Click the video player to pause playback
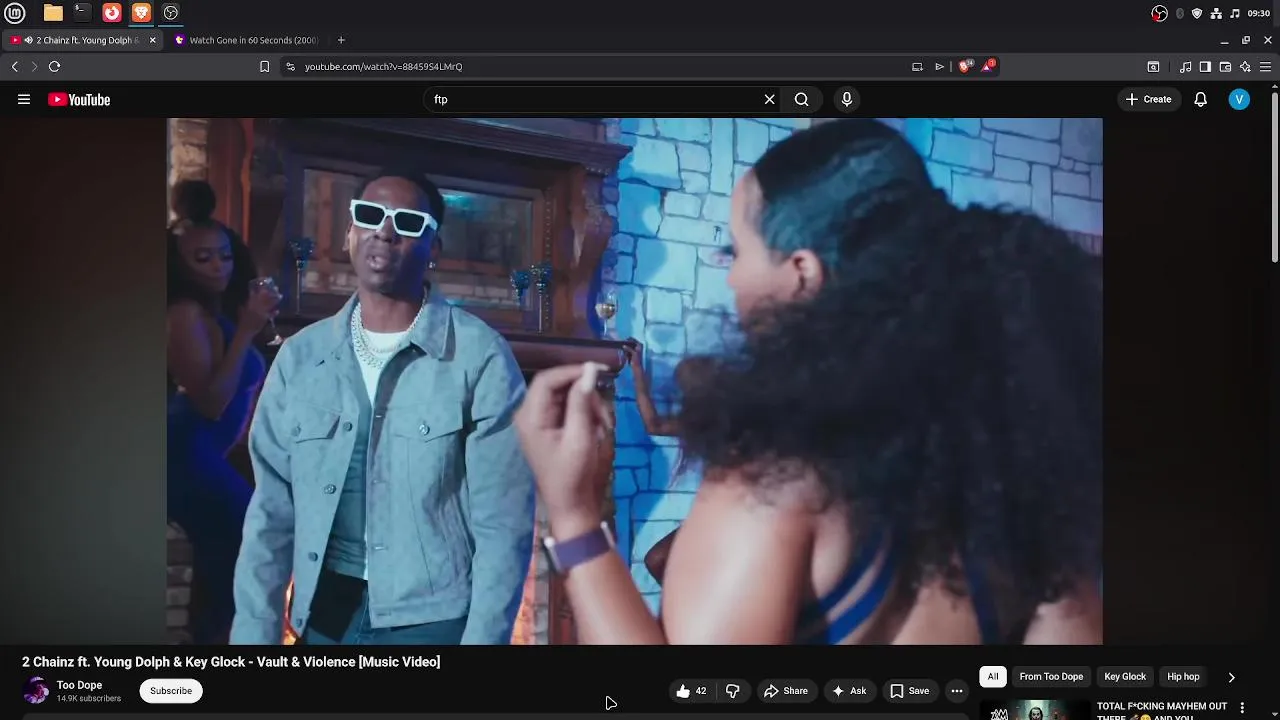The width and height of the screenshot is (1280, 720). tap(635, 381)
